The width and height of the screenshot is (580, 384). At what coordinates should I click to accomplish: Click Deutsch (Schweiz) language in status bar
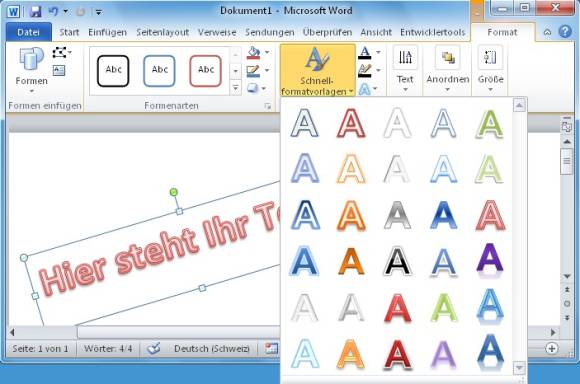click(x=212, y=348)
